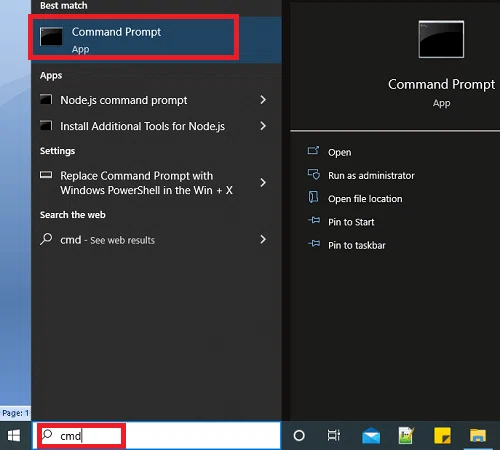Image resolution: width=500 pixels, height=450 pixels.
Task: Click the Open action icon
Action: coord(313,151)
